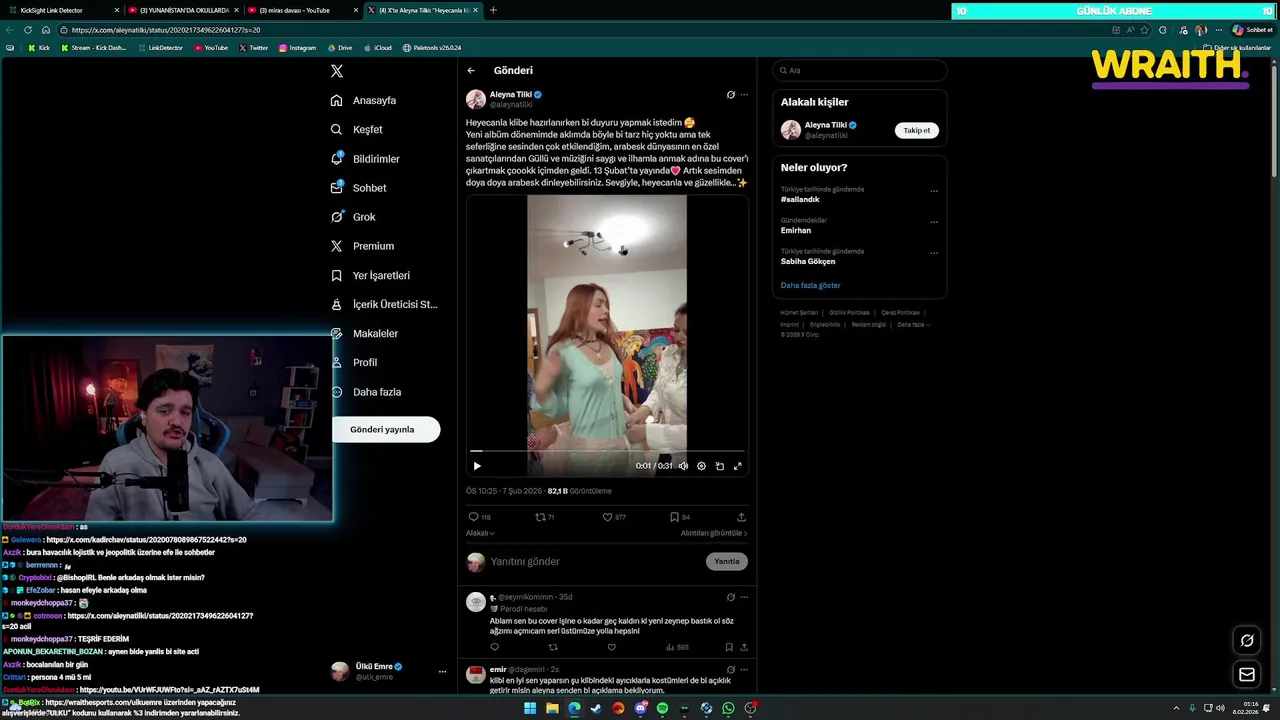Add page to favorites star
The width and height of the screenshot is (1280, 720).
[1146, 30]
